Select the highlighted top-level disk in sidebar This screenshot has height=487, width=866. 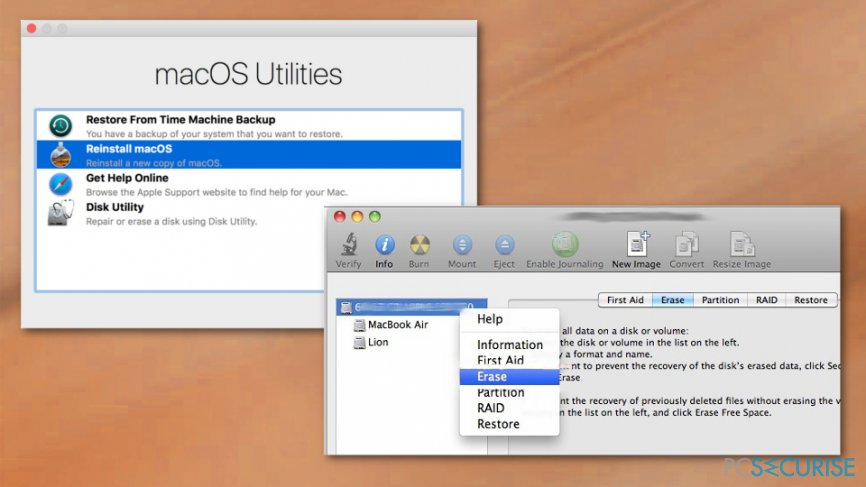point(411,307)
